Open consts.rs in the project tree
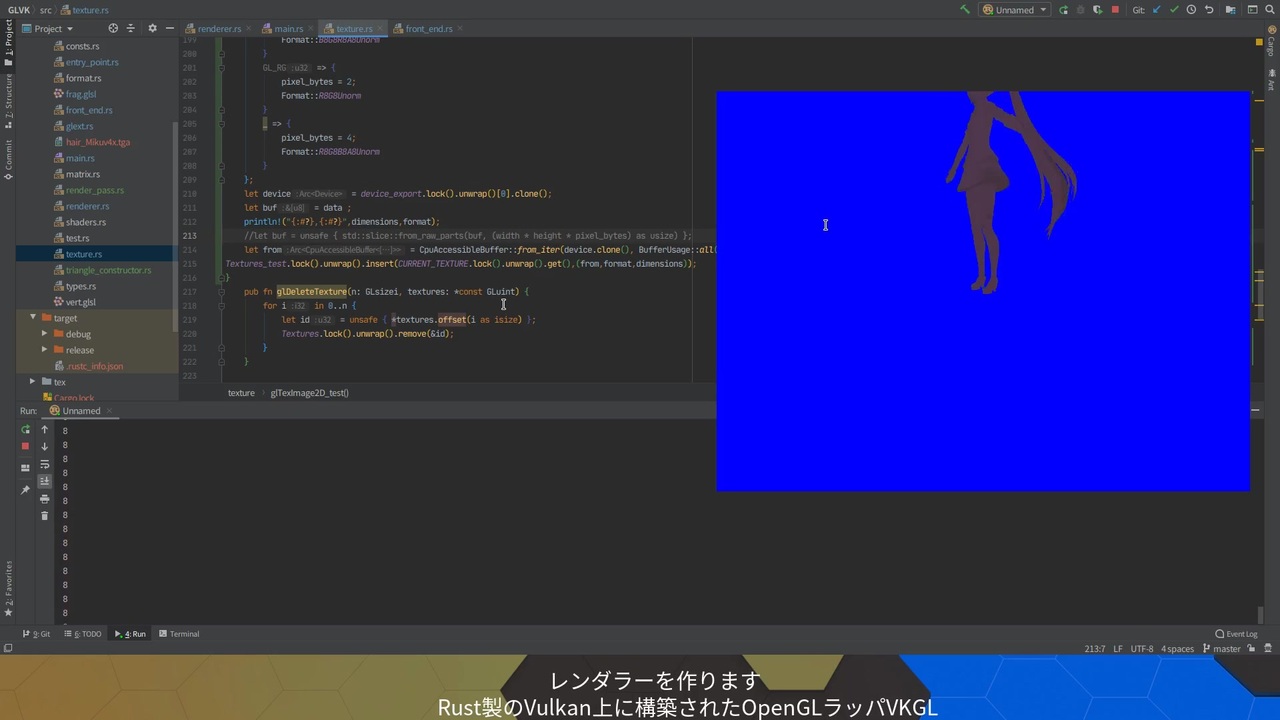 (x=82, y=46)
